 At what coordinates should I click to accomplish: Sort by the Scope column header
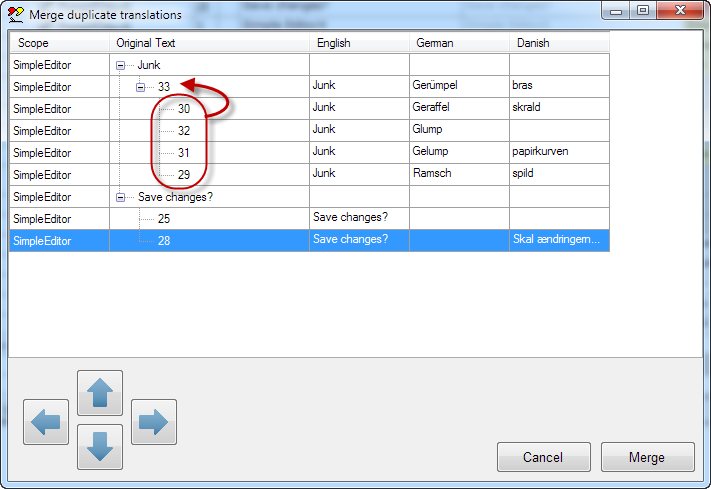tap(59, 43)
